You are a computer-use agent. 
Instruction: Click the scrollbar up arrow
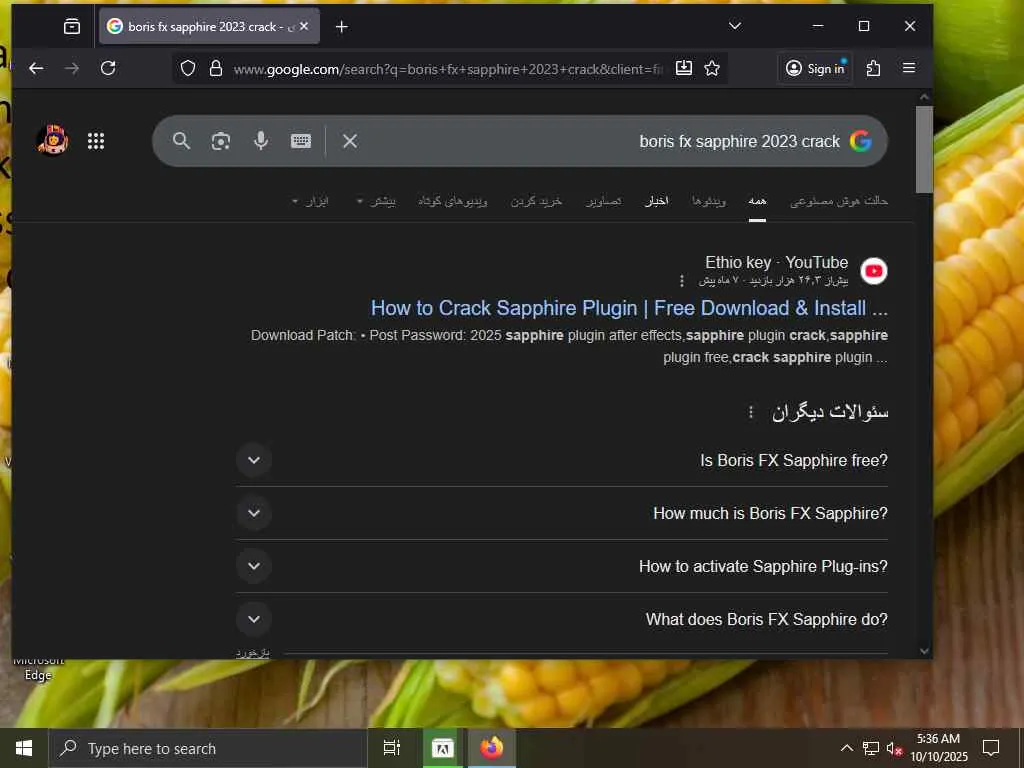[x=923, y=97]
